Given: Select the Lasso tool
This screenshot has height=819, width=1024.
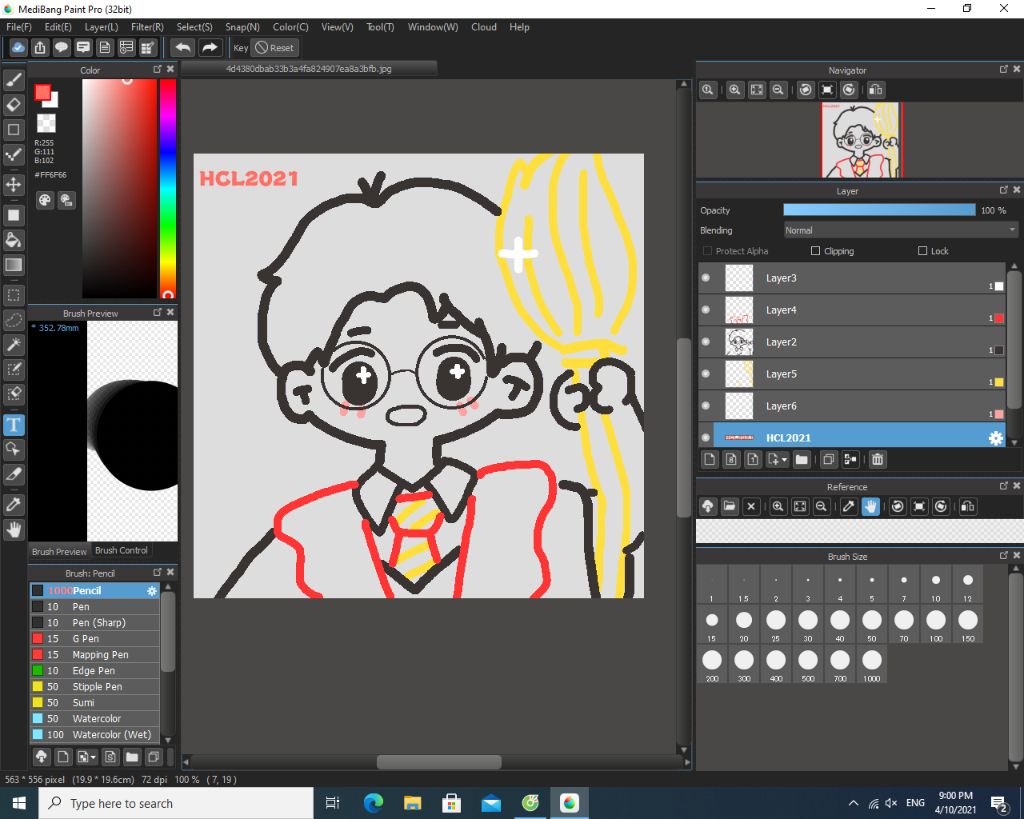Looking at the screenshot, I should (14, 320).
